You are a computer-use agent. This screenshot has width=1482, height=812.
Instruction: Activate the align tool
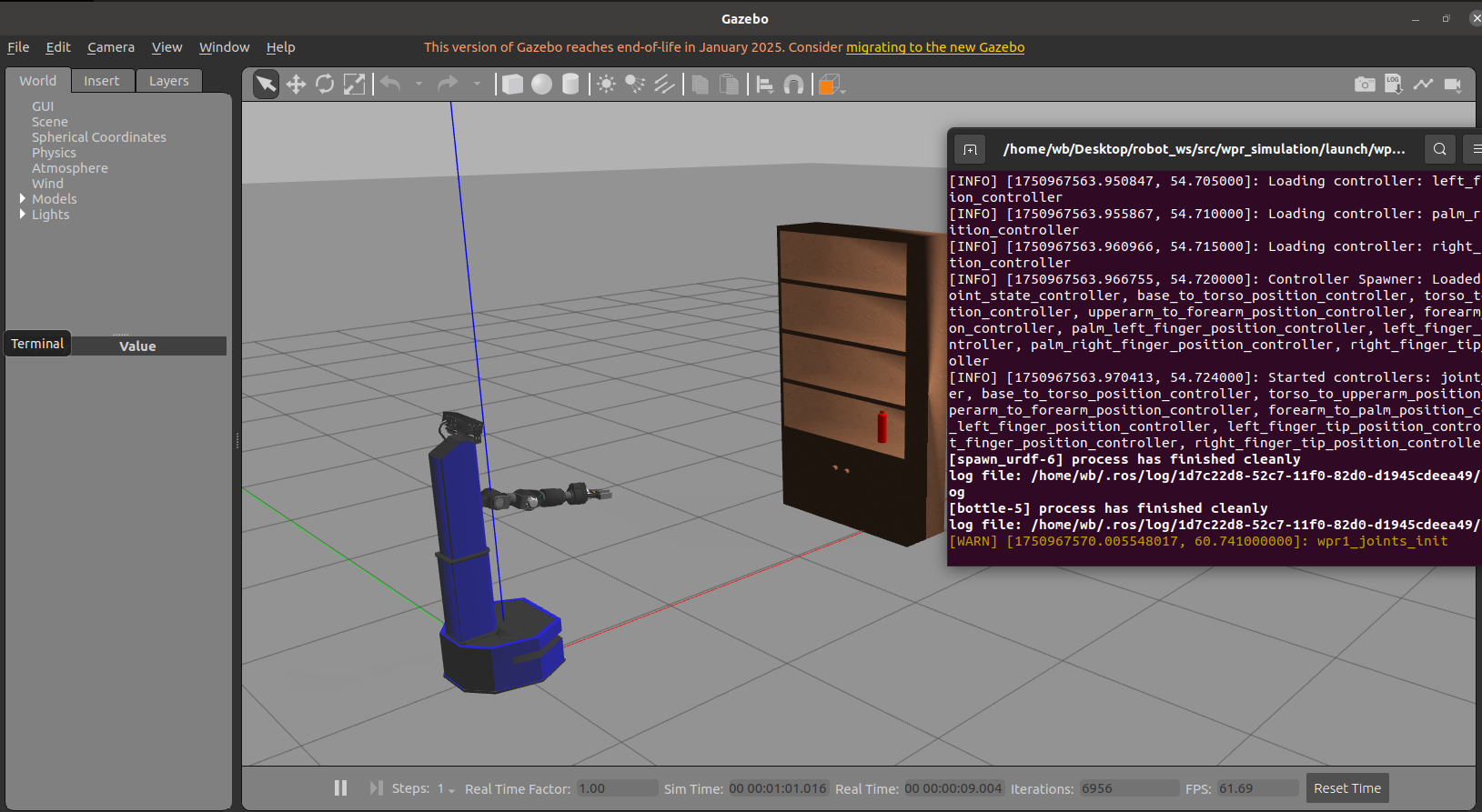[x=765, y=85]
